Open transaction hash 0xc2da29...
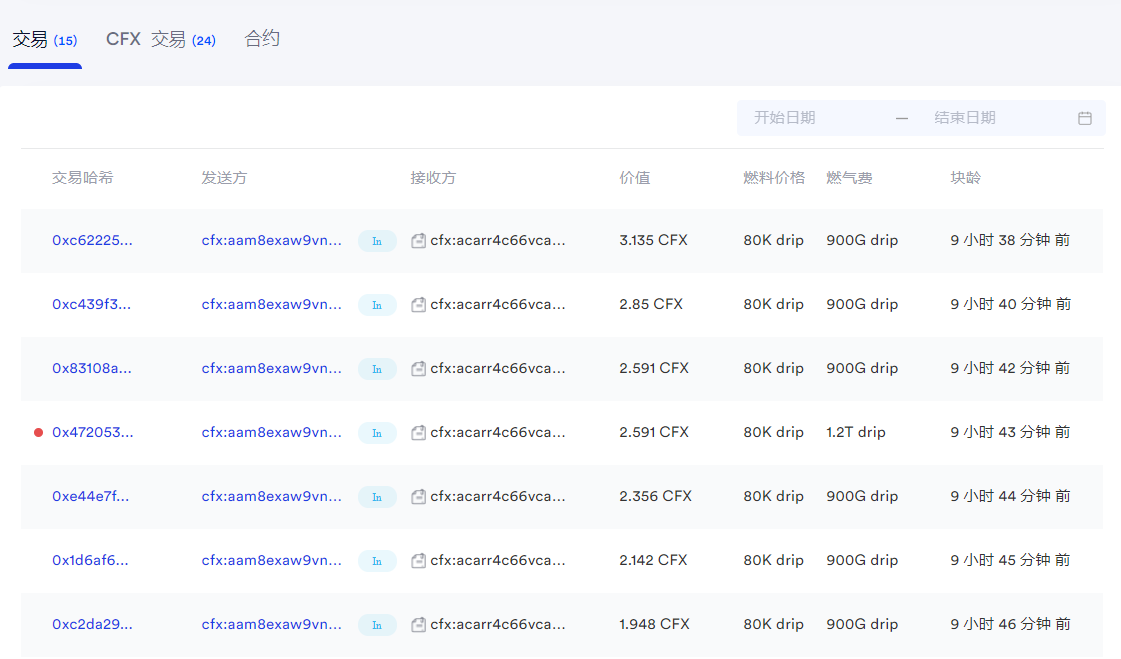This screenshot has height=659, width=1121. tap(92, 624)
